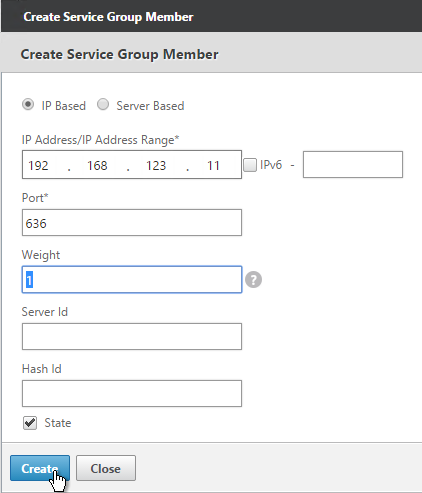Focus the first IP octet showing 192

[x=40, y=165]
